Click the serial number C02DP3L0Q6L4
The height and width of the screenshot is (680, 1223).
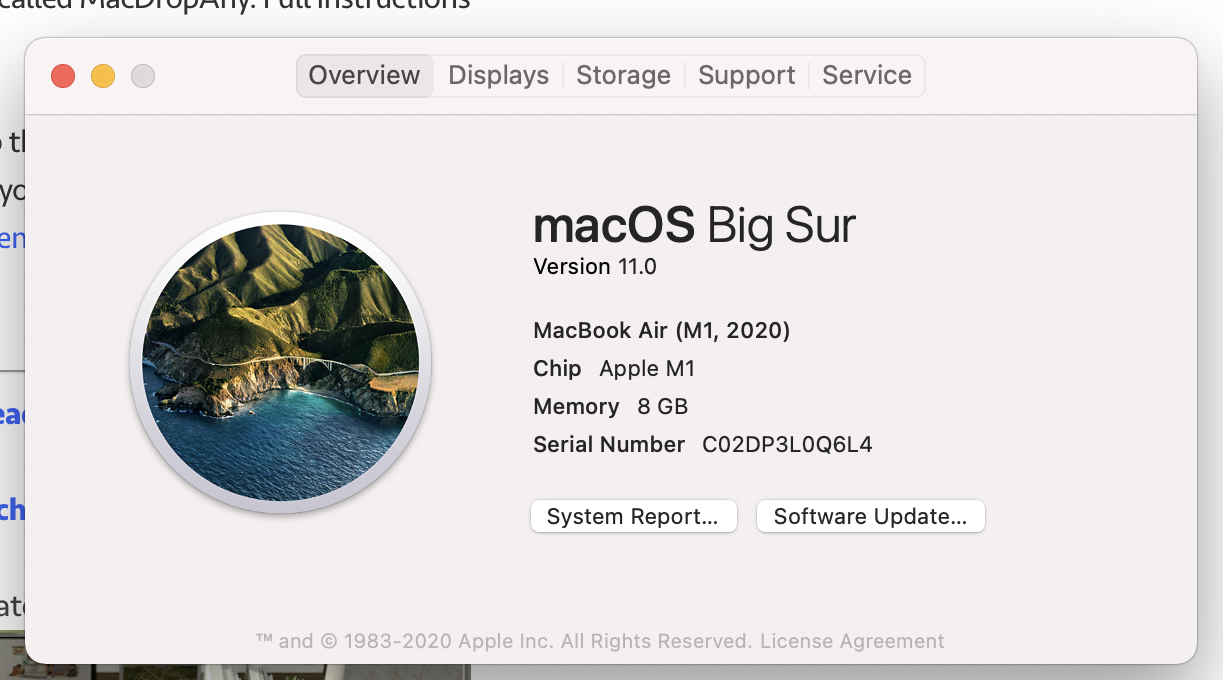pos(788,445)
